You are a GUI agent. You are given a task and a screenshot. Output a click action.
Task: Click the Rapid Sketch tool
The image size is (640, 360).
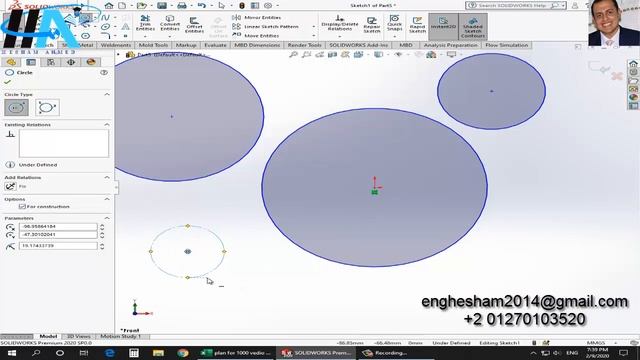[x=417, y=25]
